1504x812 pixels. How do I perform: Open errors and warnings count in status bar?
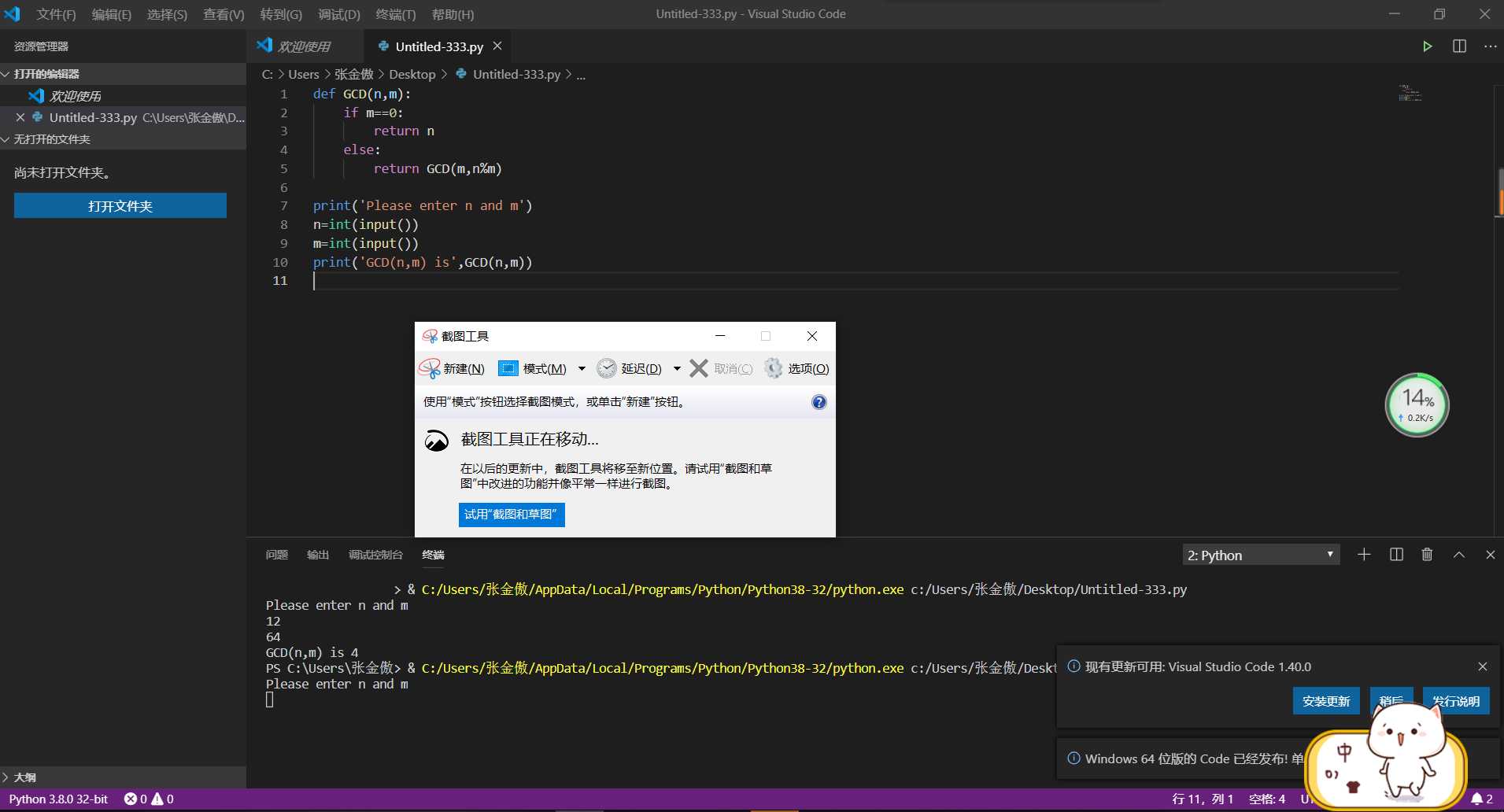[x=149, y=799]
